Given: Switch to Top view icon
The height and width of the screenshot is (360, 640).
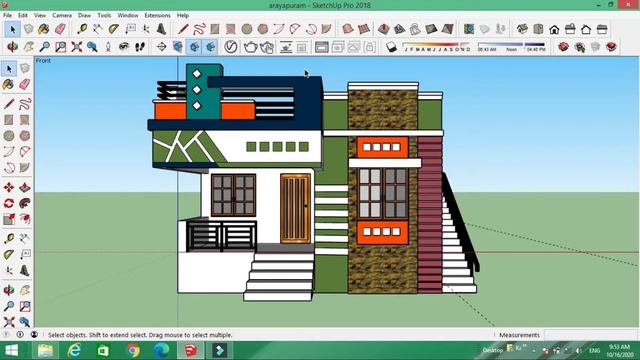Looking at the screenshot, I should tap(538, 29).
